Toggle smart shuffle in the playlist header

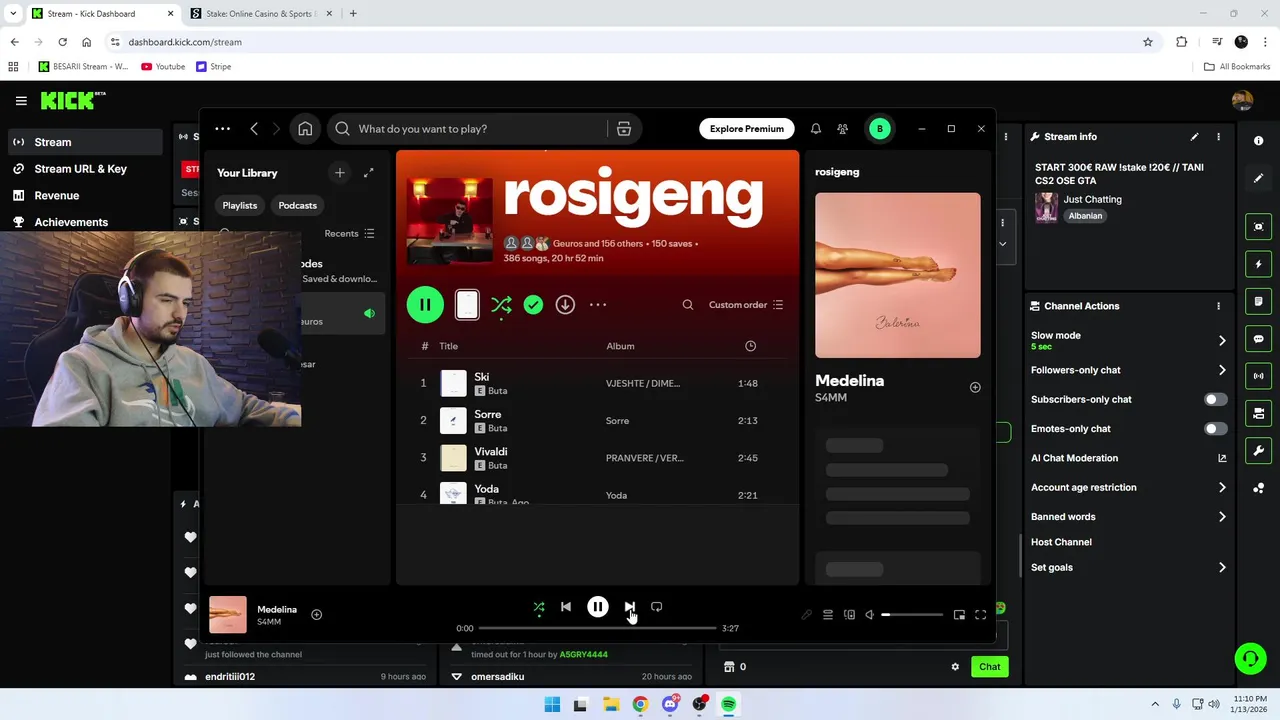(501, 305)
